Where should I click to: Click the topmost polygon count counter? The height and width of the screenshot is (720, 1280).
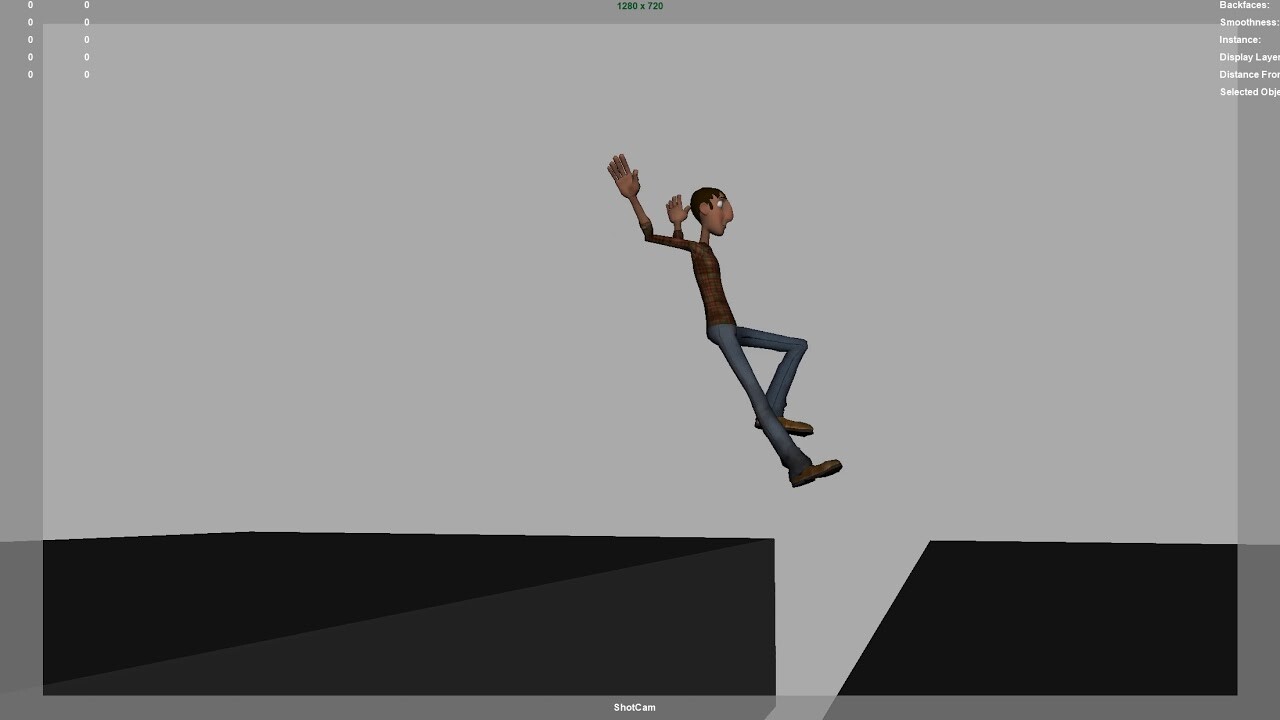point(30,5)
